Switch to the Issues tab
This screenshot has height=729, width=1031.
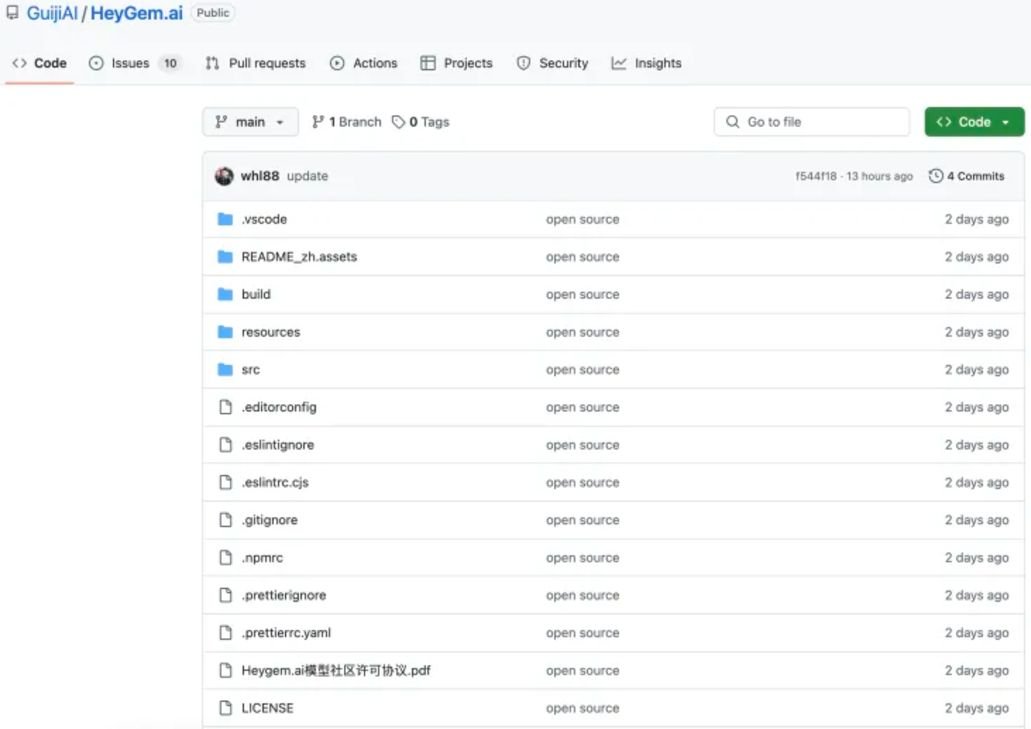[130, 63]
